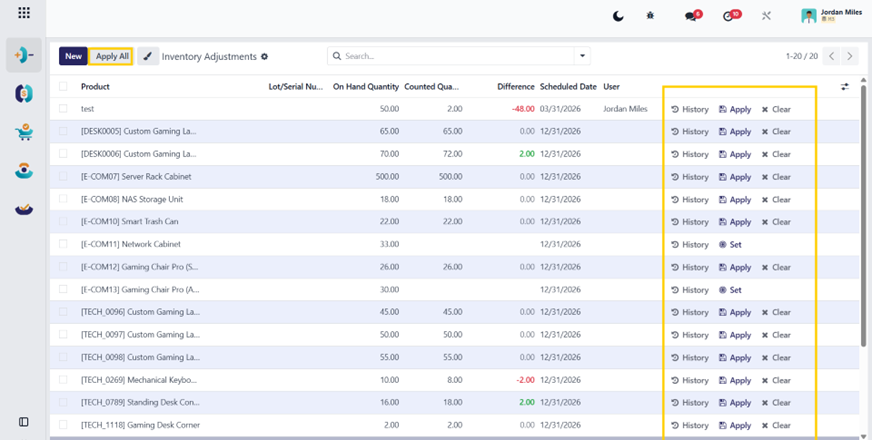Sort by On Hand Quantity header

click(366, 87)
